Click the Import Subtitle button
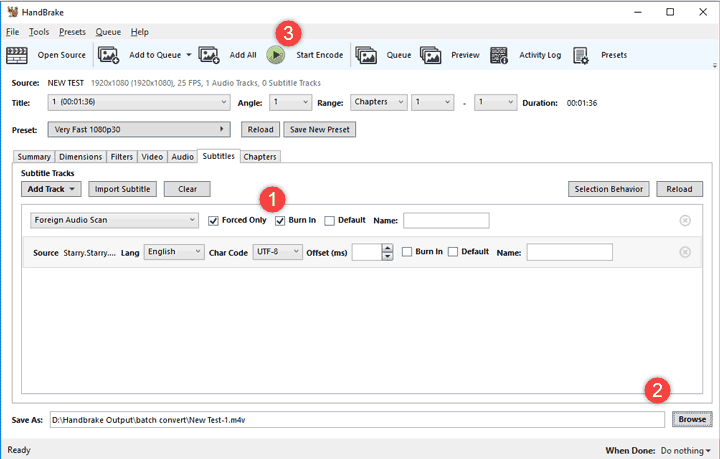 click(123, 189)
